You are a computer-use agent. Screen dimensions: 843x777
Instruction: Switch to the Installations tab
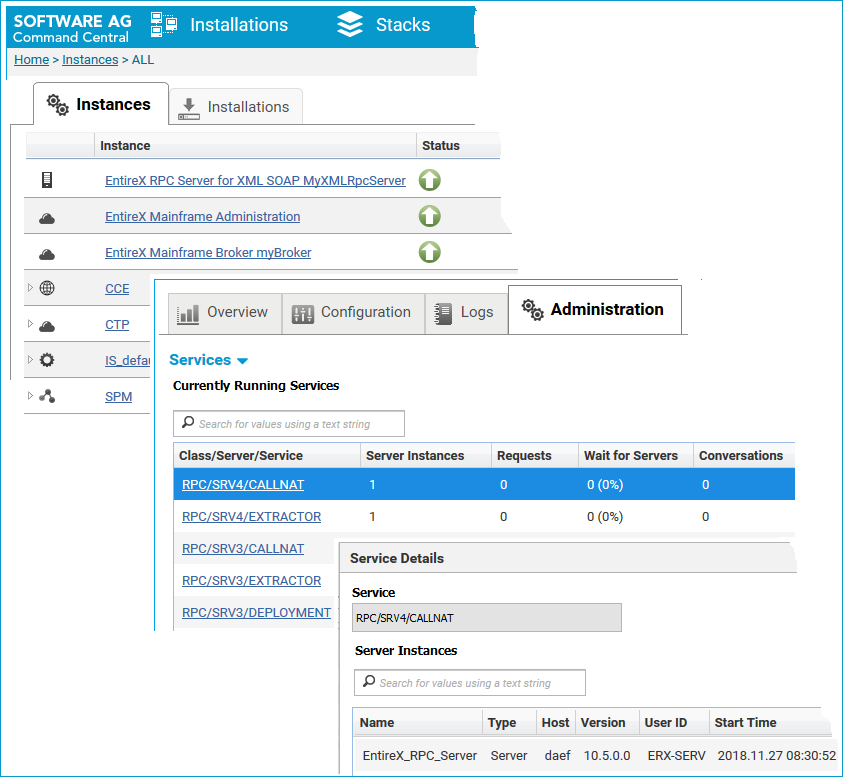coord(236,107)
